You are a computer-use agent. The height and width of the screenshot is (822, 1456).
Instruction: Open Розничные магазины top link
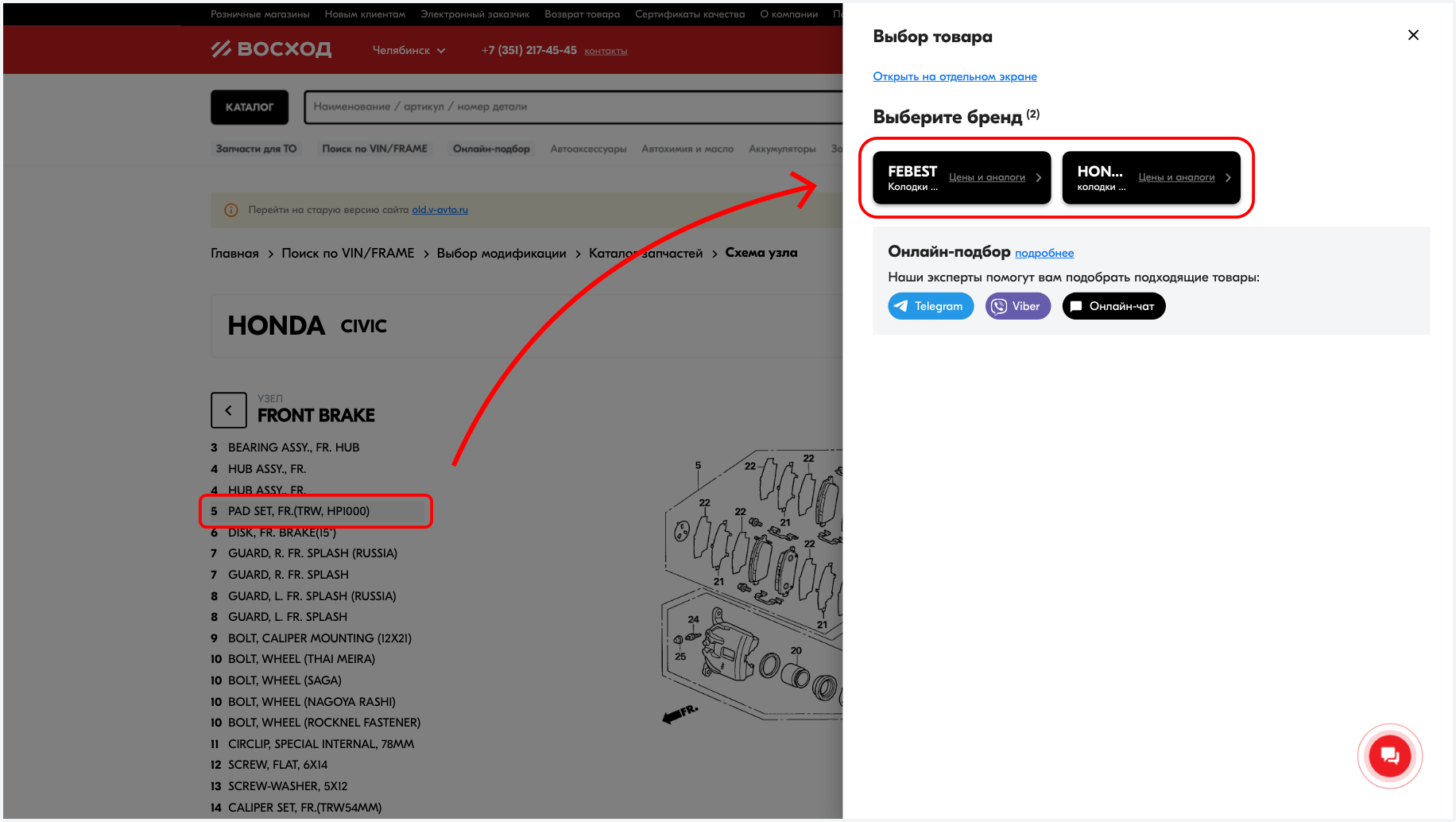pyautogui.click(x=260, y=14)
